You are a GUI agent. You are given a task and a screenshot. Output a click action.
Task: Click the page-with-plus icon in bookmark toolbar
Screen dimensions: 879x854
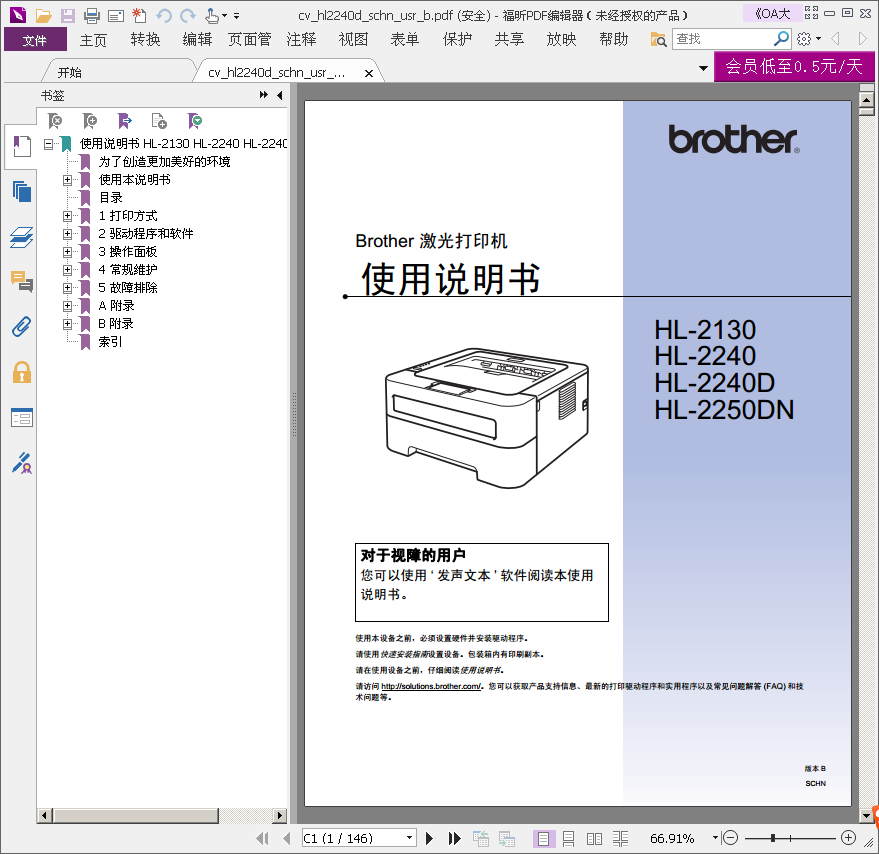(159, 121)
